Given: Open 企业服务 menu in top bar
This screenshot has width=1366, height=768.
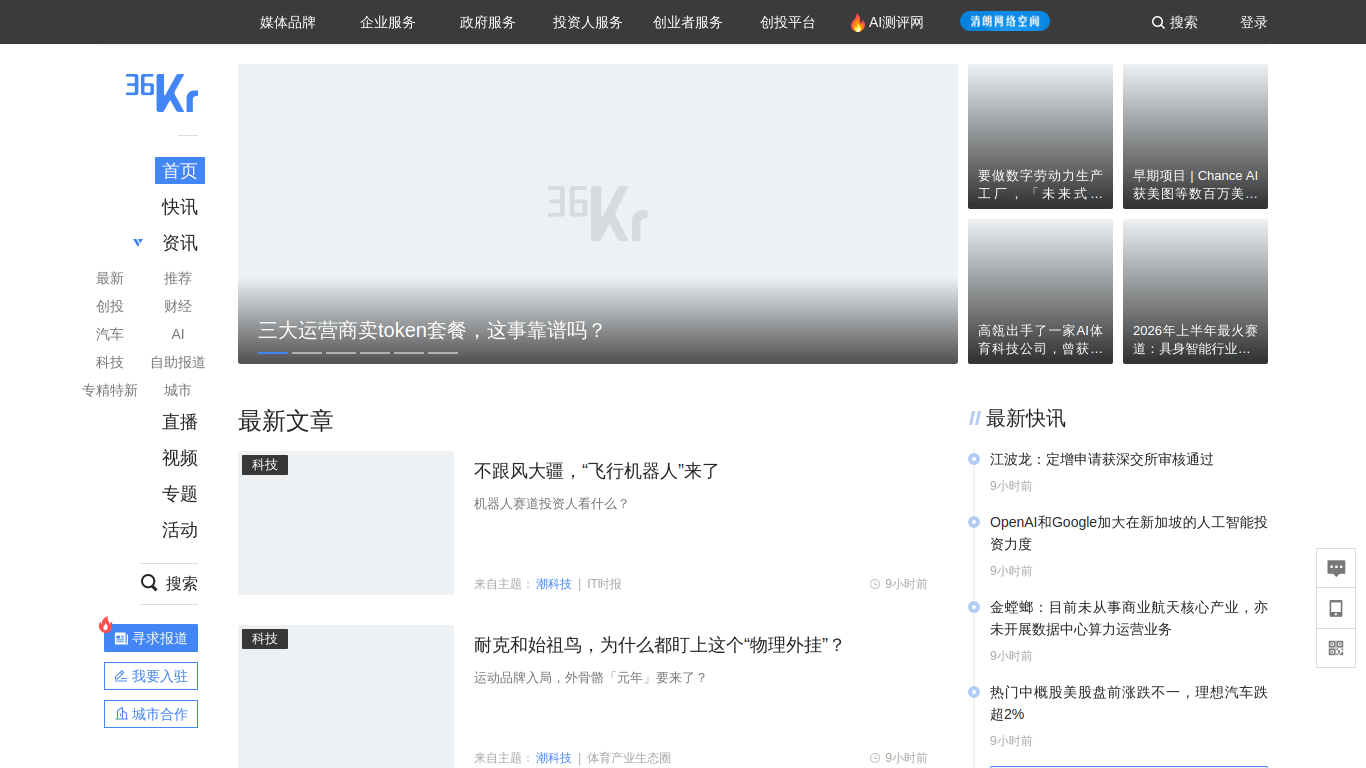Looking at the screenshot, I should [388, 22].
